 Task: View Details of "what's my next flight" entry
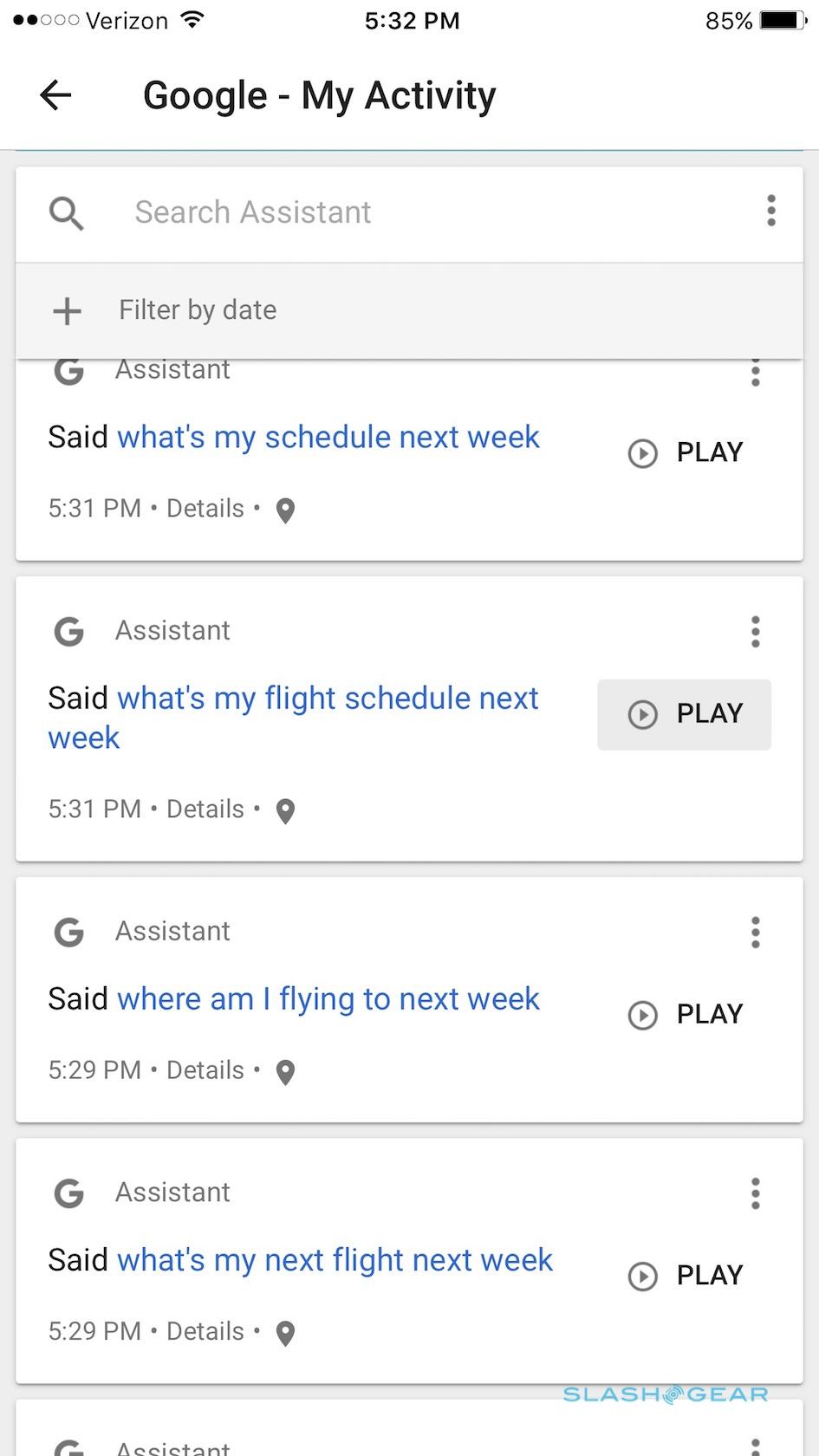tap(205, 1331)
